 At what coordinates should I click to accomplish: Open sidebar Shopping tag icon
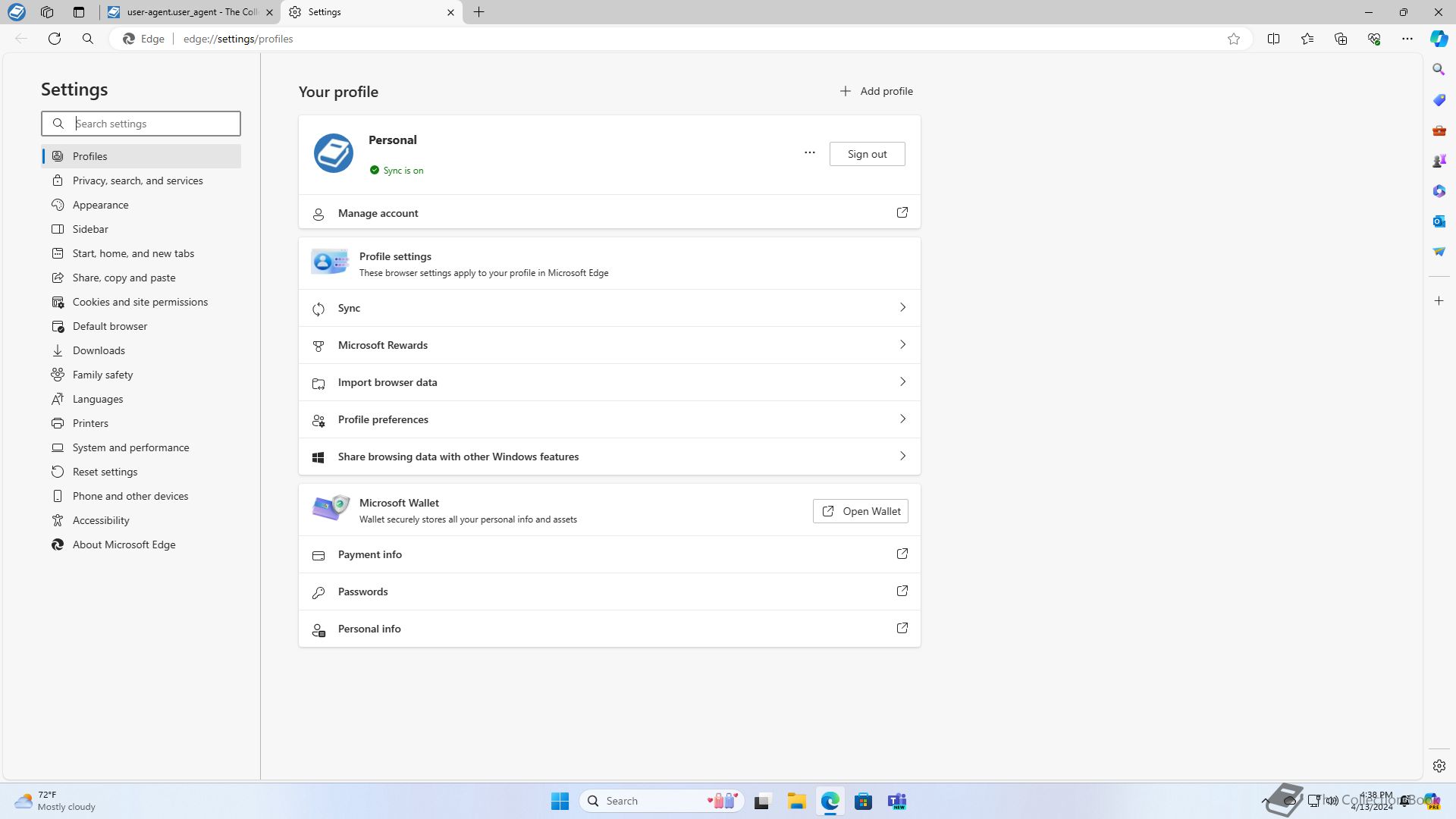coord(1439,100)
